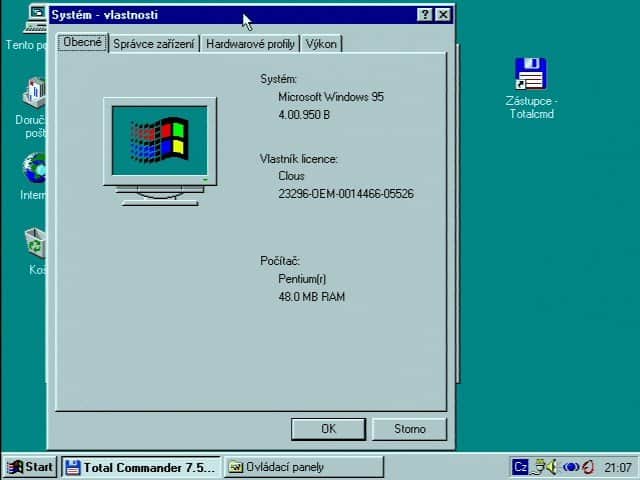Click the Systém - vlastnosti title bar

click(233, 15)
